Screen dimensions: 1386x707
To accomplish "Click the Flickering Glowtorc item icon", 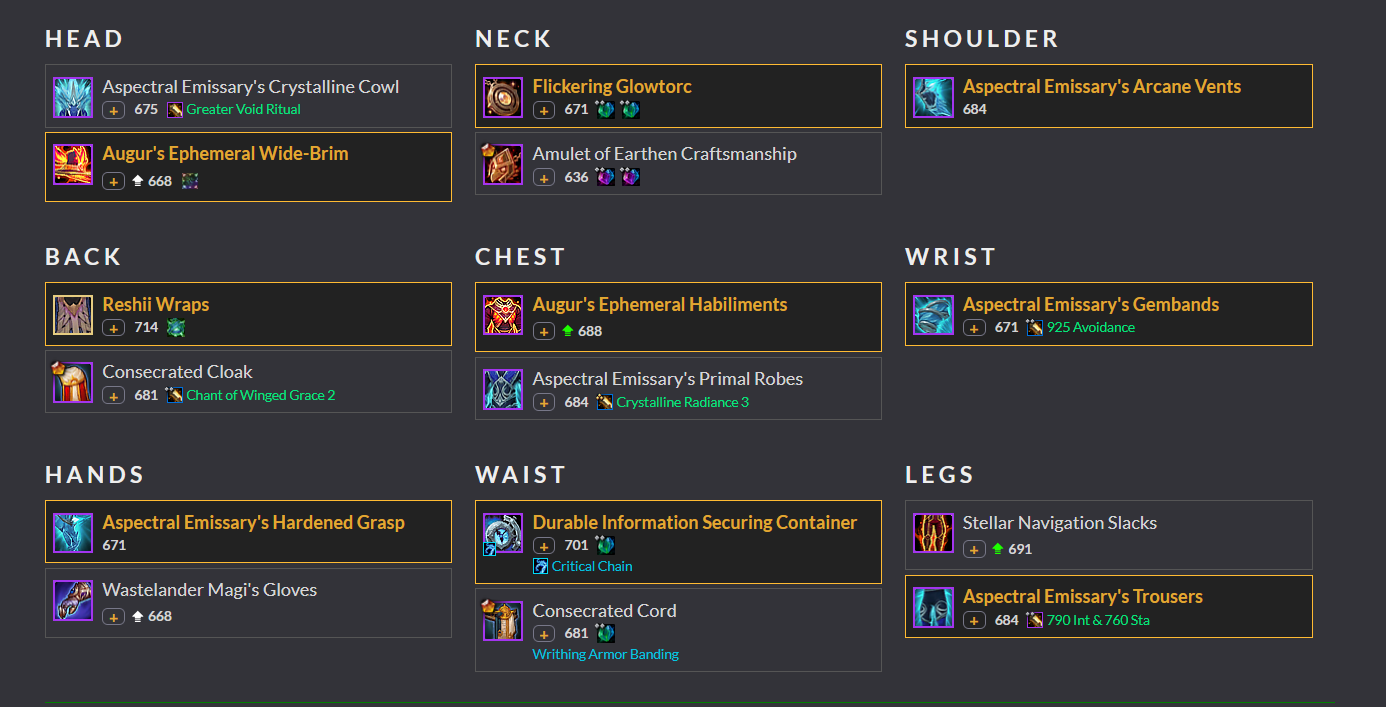I will click(x=503, y=98).
